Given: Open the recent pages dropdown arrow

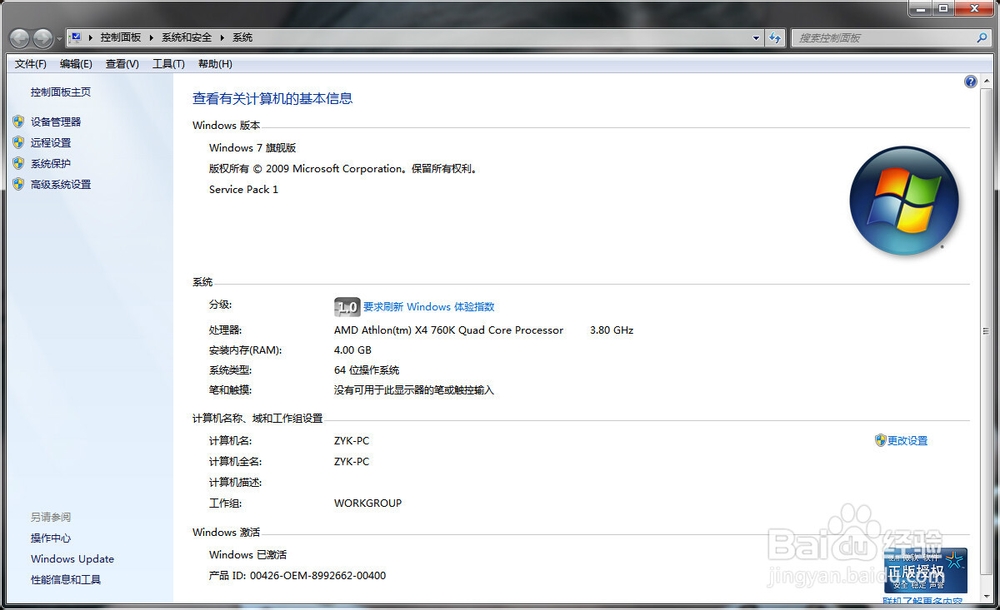Looking at the screenshot, I should 59,39.
